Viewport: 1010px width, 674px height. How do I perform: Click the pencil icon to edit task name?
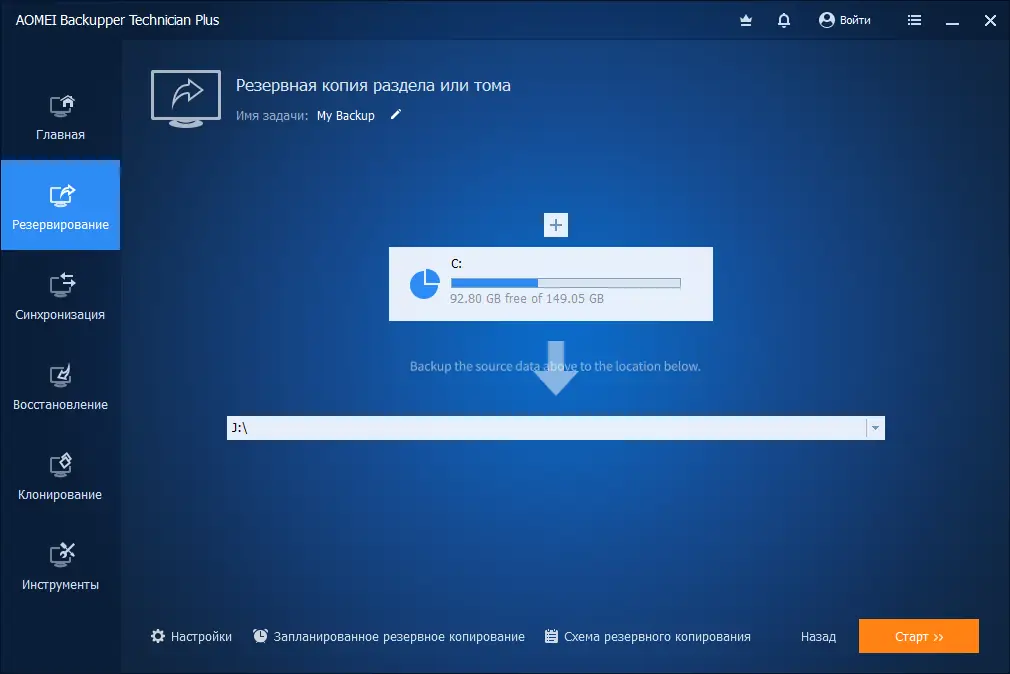[x=395, y=115]
